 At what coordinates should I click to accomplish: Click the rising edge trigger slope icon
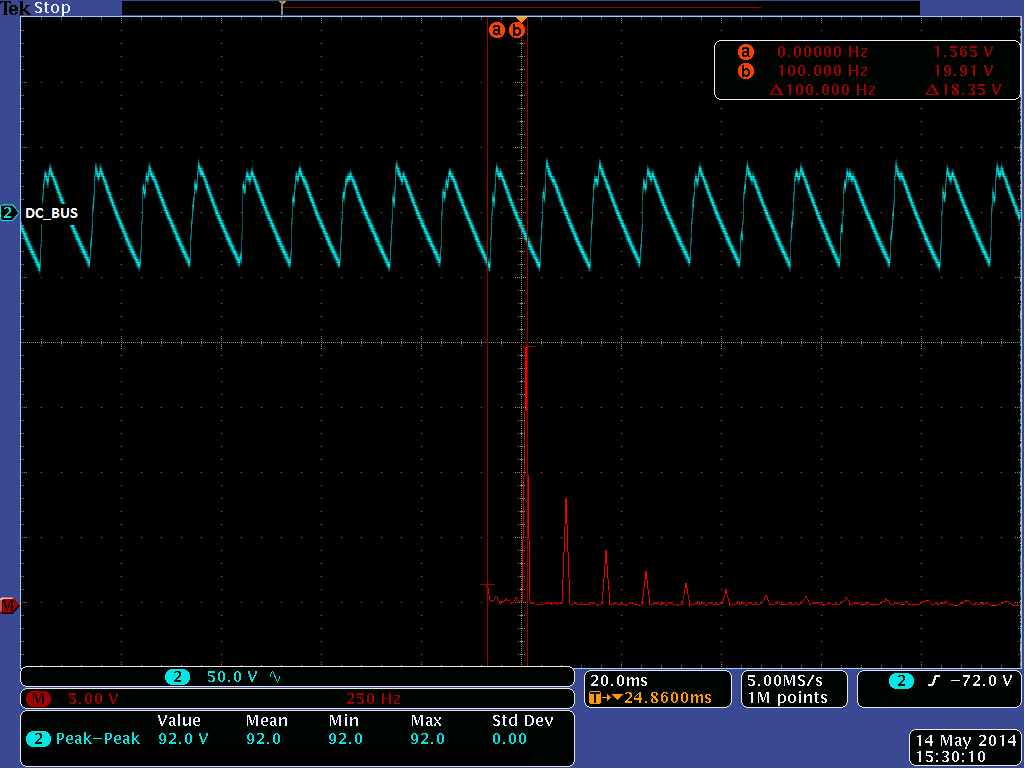point(933,681)
